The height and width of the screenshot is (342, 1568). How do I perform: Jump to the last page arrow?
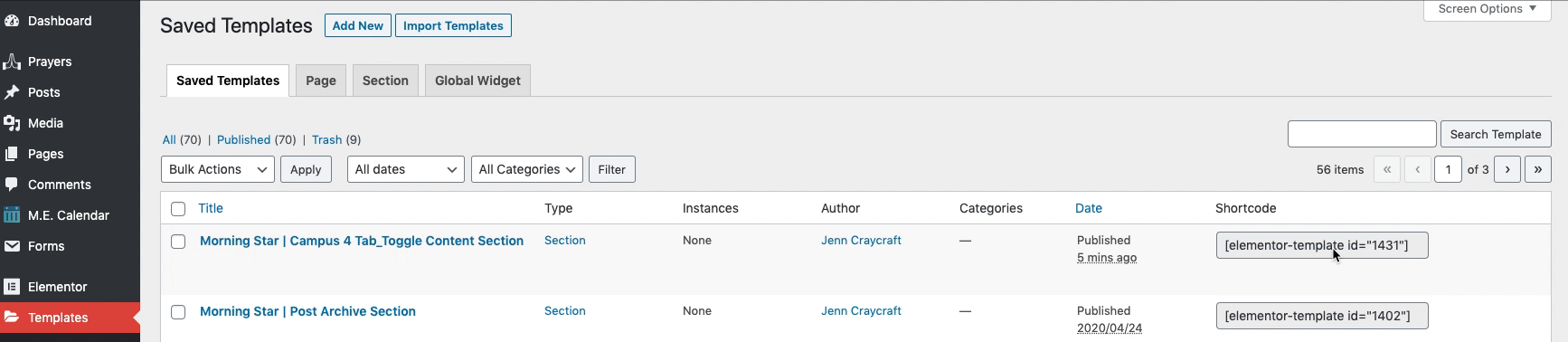[1538, 169]
